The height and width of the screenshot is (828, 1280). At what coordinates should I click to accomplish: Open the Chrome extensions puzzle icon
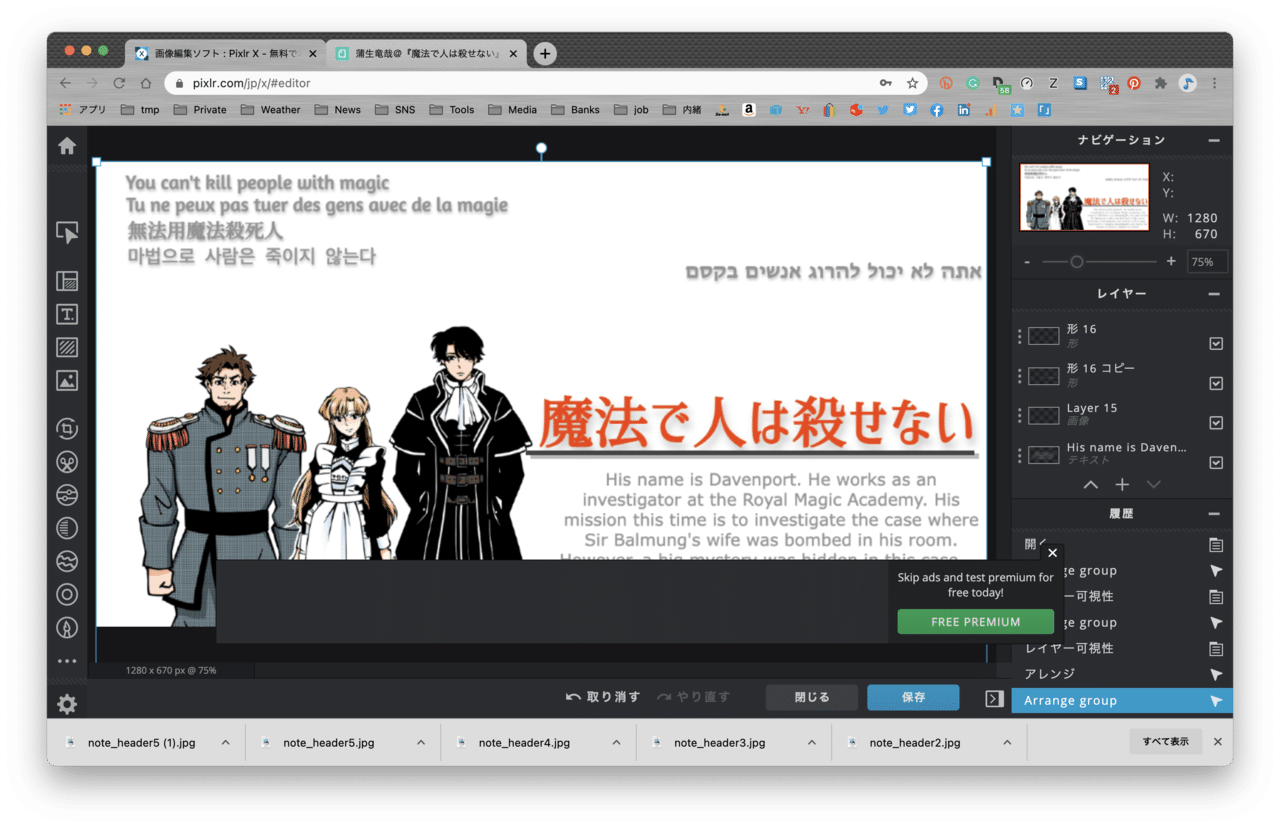pyautogui.click(x=1160, y=83)
